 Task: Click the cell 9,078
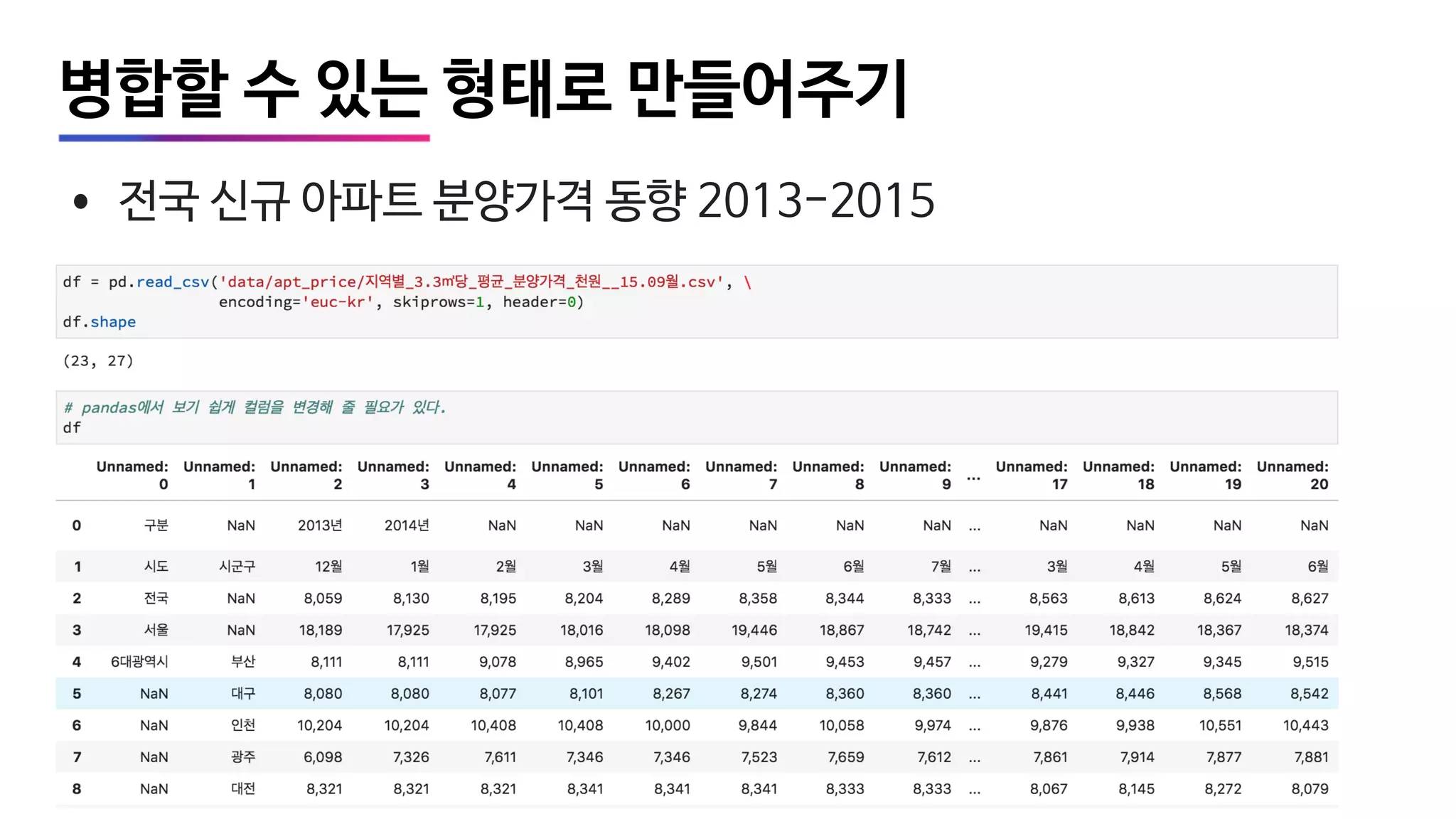(498, 662)
